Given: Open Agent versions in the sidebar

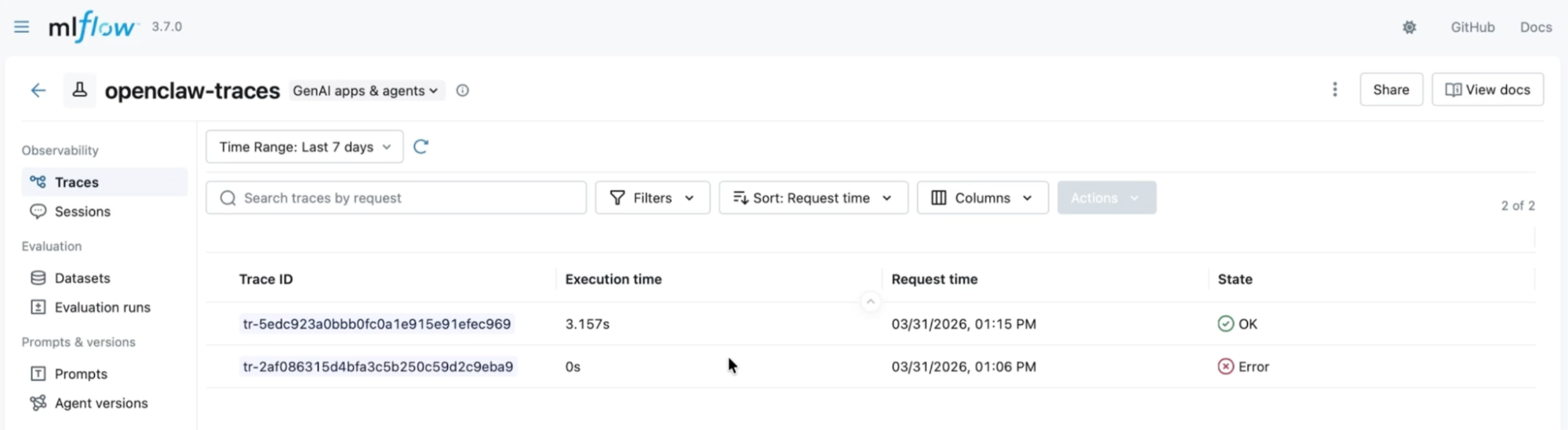Looking at the screenshot, I should (104, 403).
